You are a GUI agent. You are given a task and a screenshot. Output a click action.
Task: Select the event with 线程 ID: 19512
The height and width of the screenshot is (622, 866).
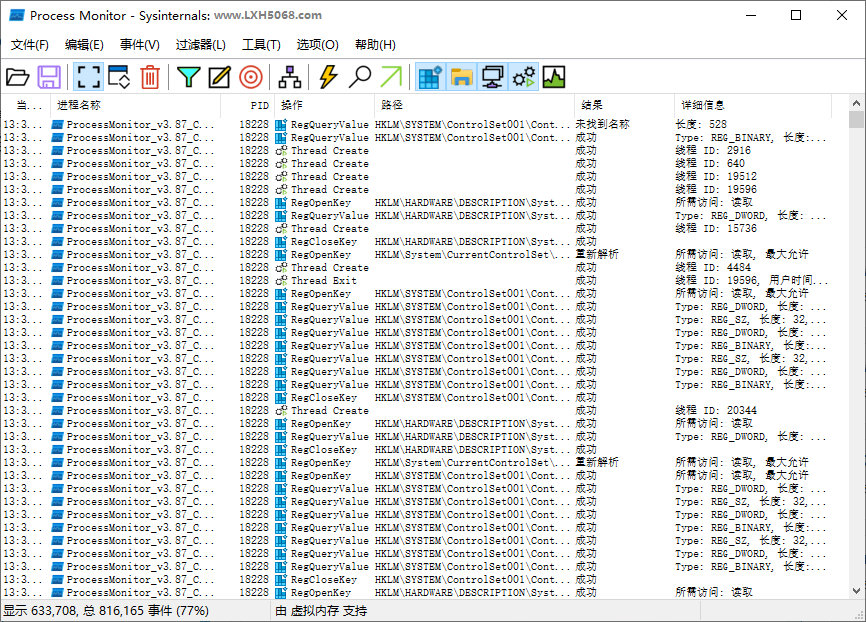tap(416, 176)
